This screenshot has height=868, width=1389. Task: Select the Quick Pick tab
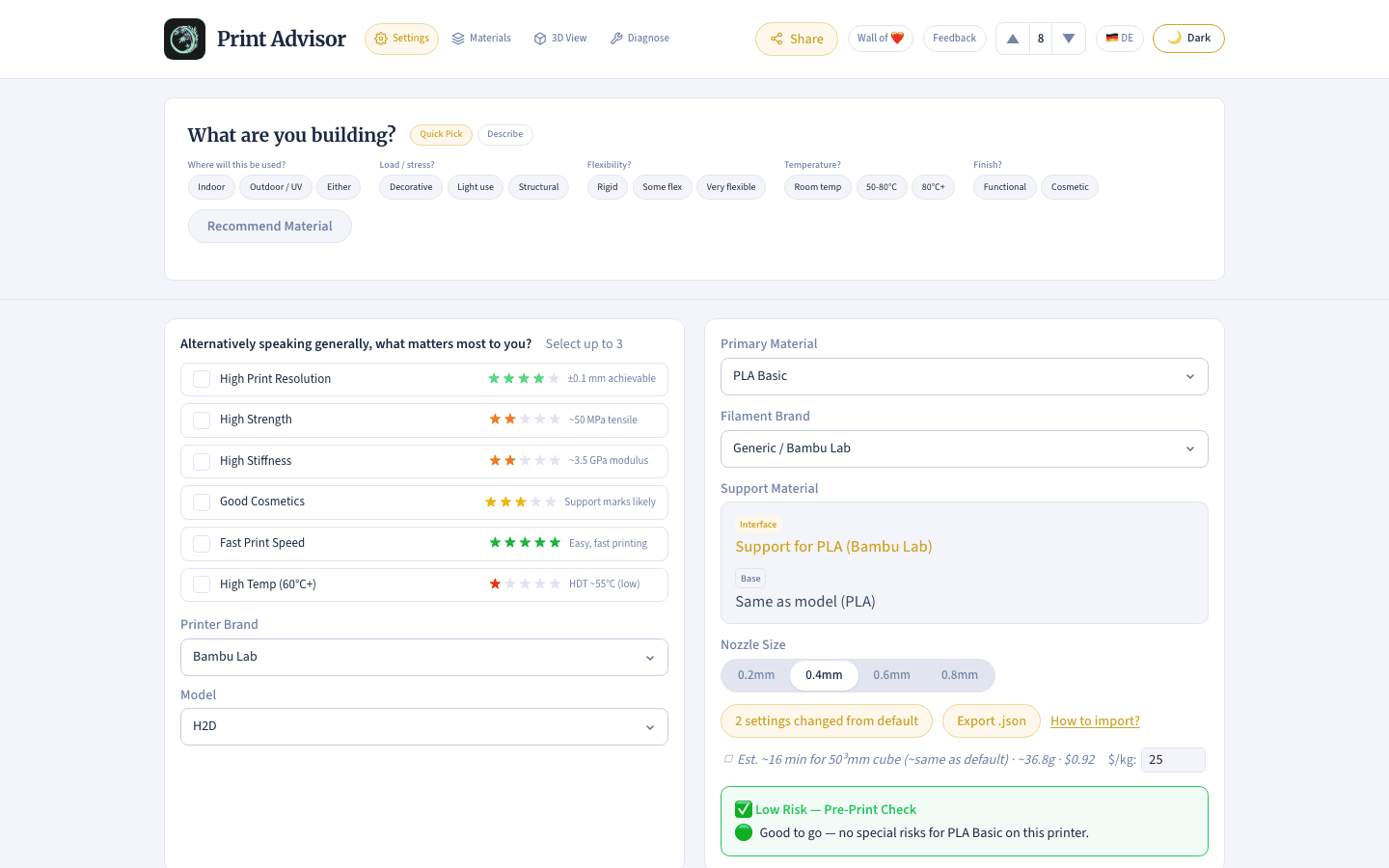pos(441,134)
